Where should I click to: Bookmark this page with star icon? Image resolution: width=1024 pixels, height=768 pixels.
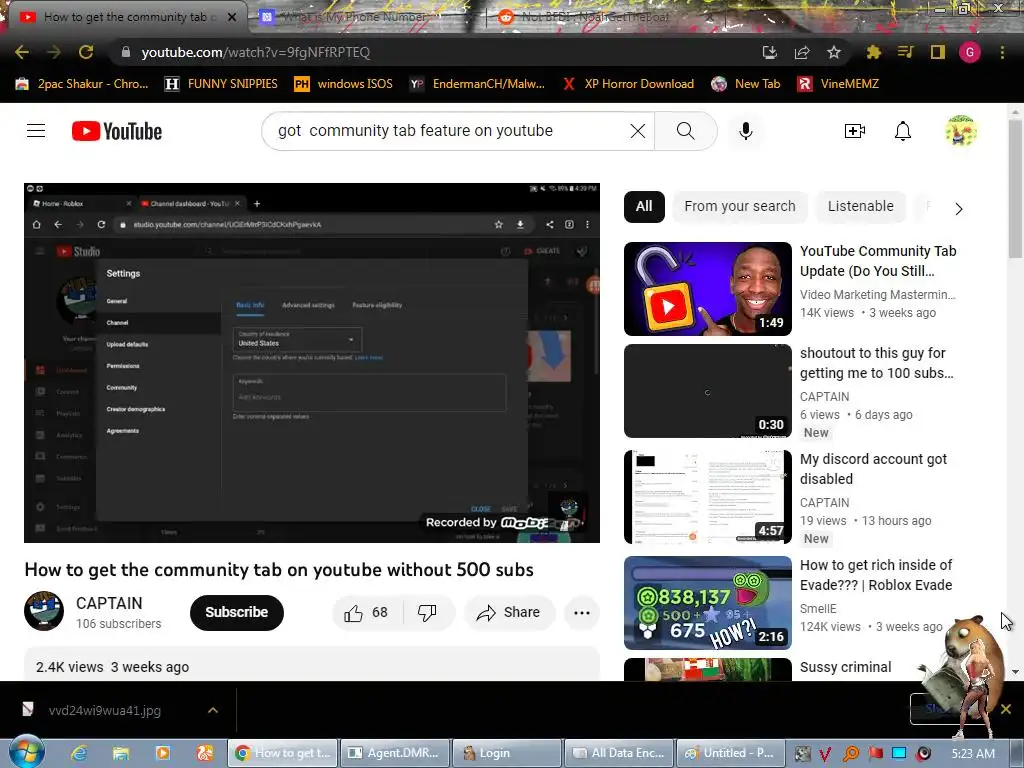(833, 52)
